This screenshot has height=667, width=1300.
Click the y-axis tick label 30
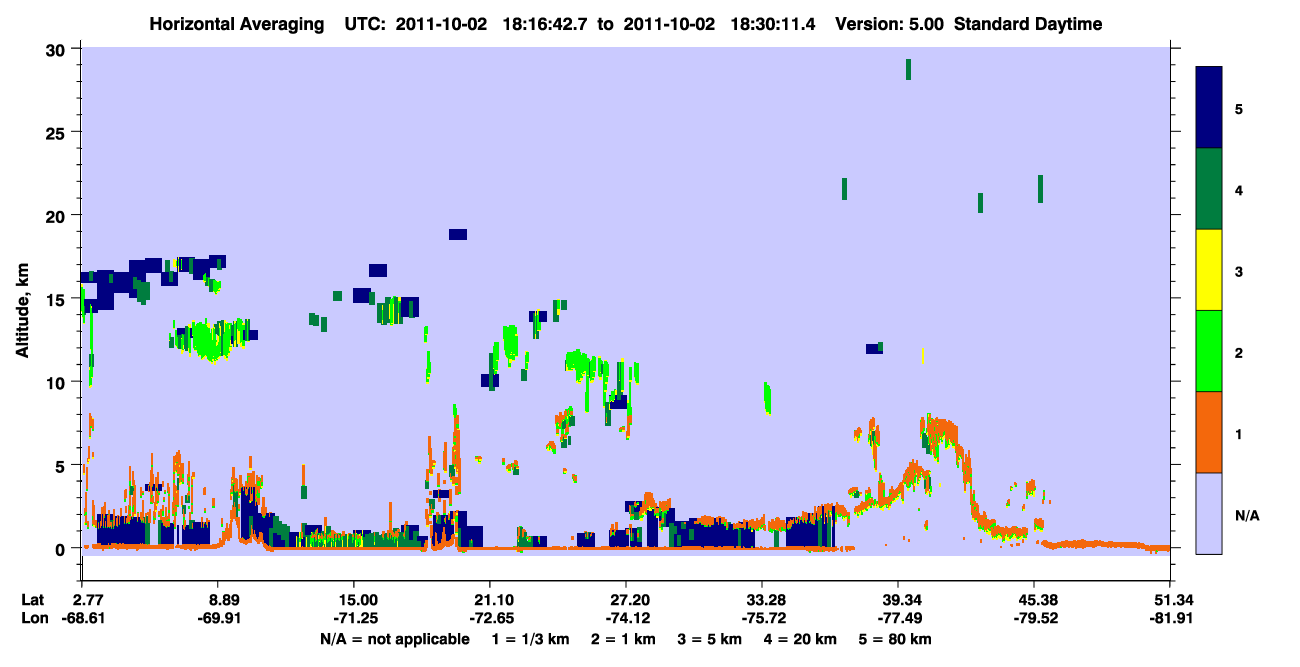point(58,50)
